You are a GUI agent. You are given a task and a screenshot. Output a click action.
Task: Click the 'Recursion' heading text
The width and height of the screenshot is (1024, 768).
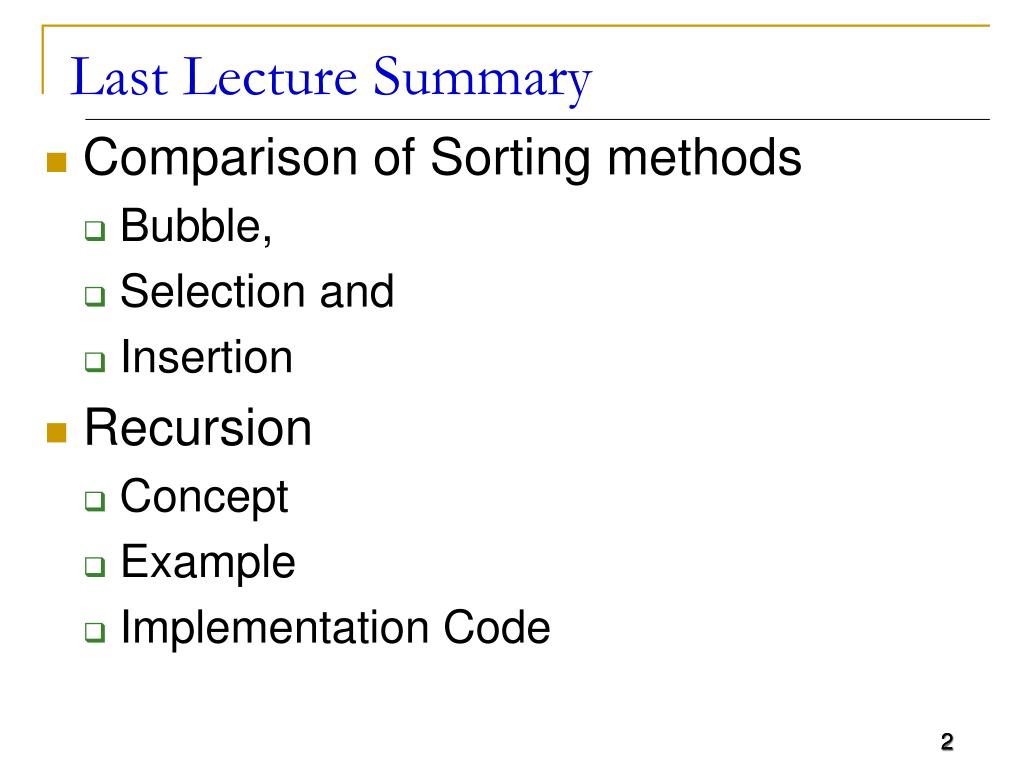pos(198,428)
